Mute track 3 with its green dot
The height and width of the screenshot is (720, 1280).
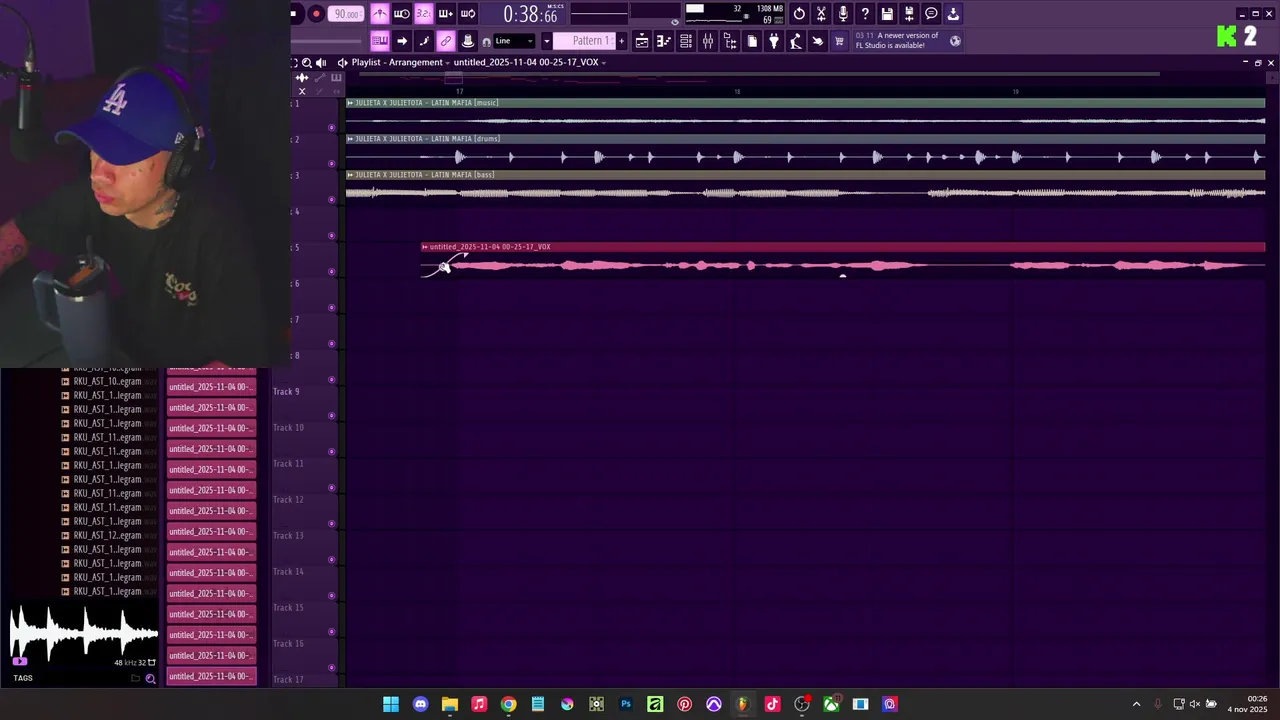(x=331, y=199)
